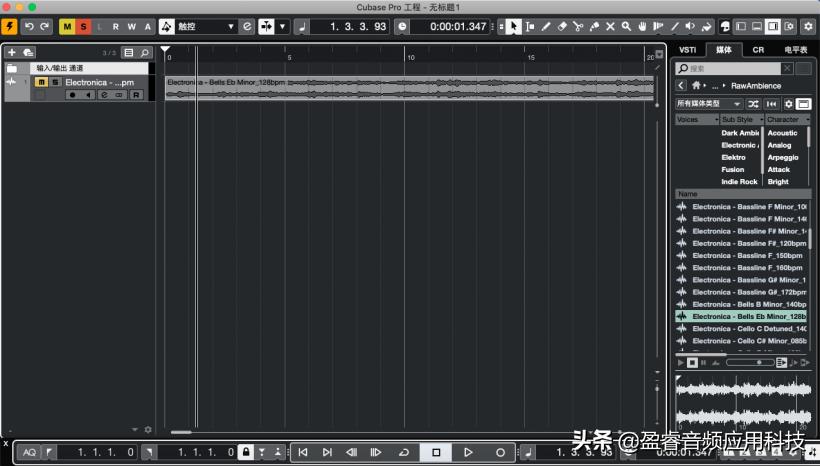The height and width of the screenshot is (466, 820).
Task: Toggle right zone visibility
Action: click(x=772, y=27)
